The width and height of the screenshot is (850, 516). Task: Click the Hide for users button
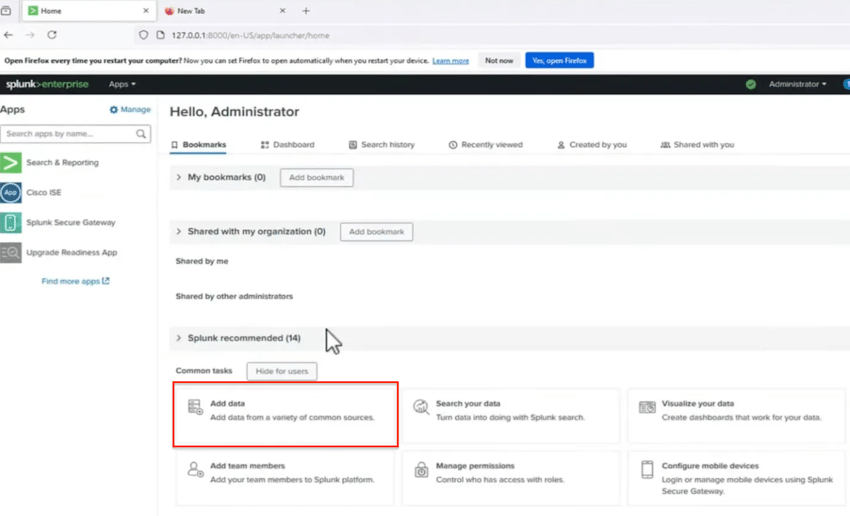pyautogui.click(x=282, y=371)
